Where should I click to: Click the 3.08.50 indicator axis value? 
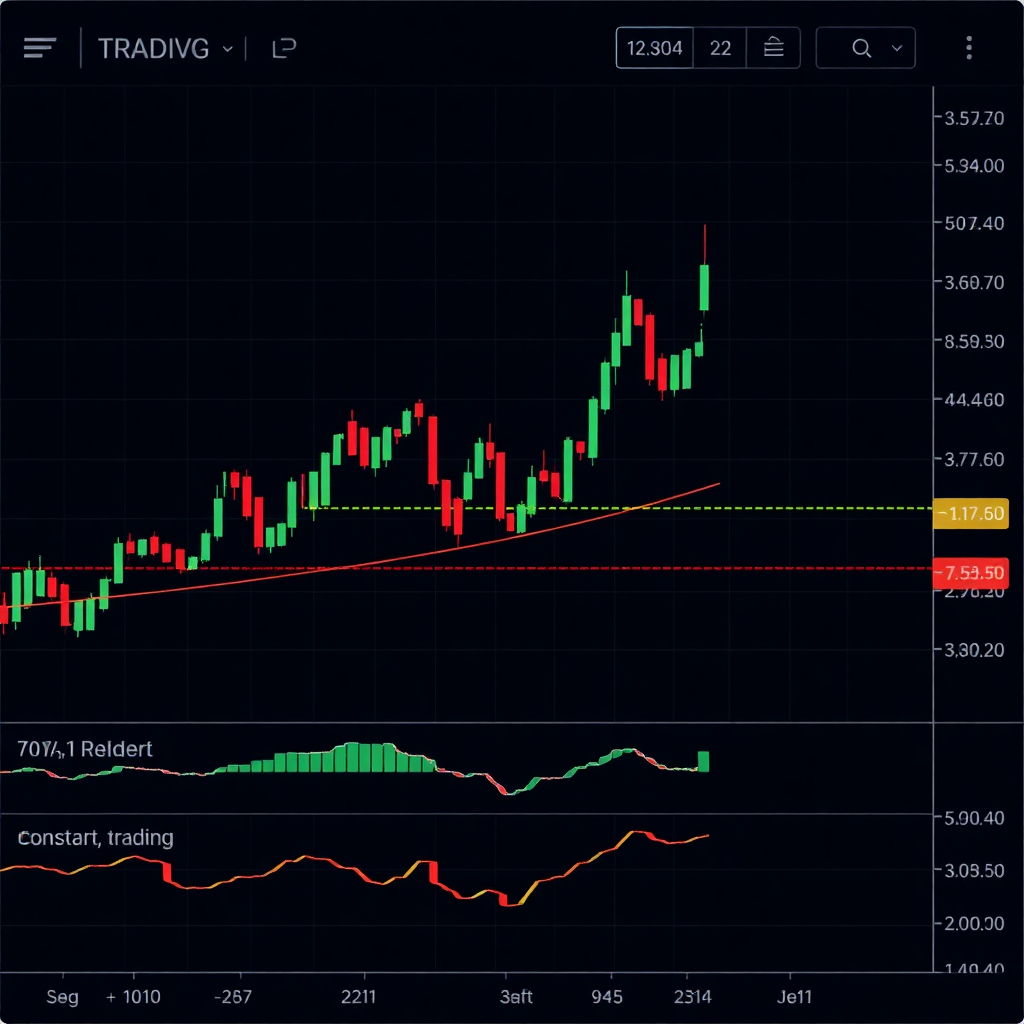coord(974,871)
